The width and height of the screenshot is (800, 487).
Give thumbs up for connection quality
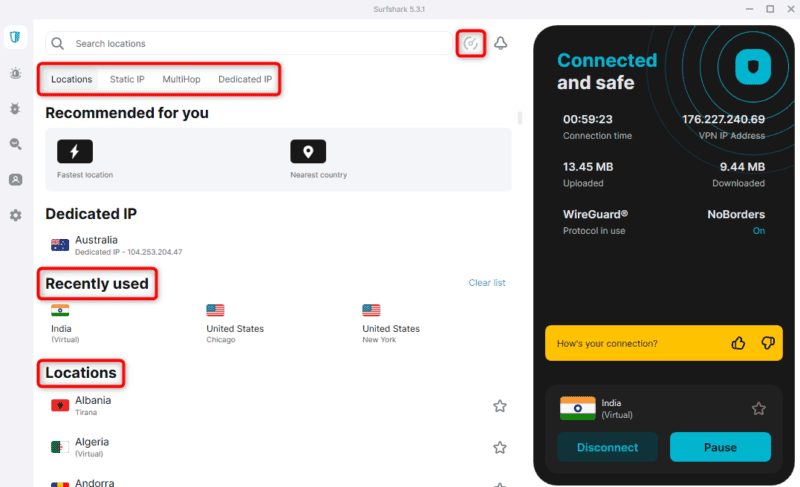click(738, 343)
